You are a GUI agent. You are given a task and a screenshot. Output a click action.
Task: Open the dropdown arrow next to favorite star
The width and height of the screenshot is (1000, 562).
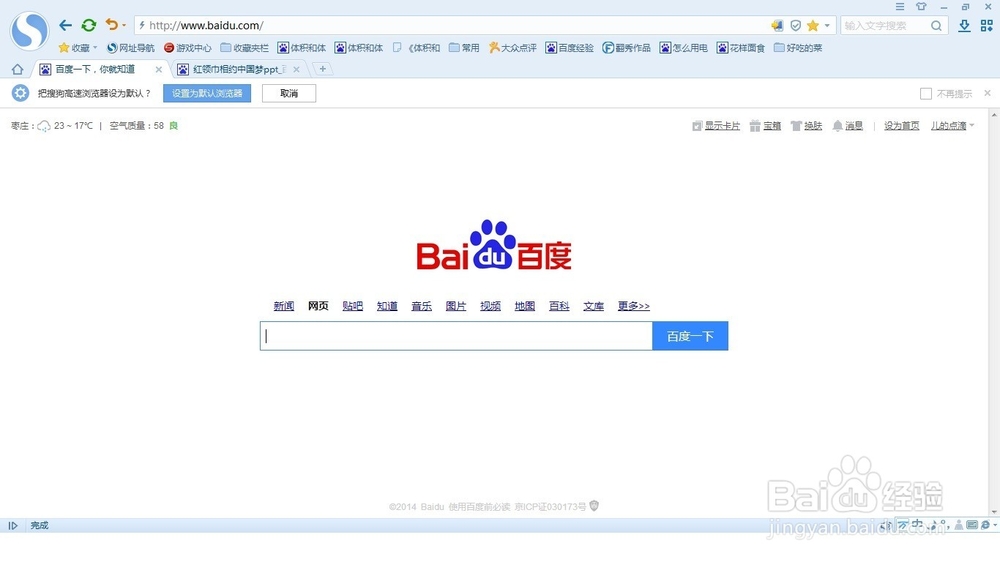click(x=827, y=26)
